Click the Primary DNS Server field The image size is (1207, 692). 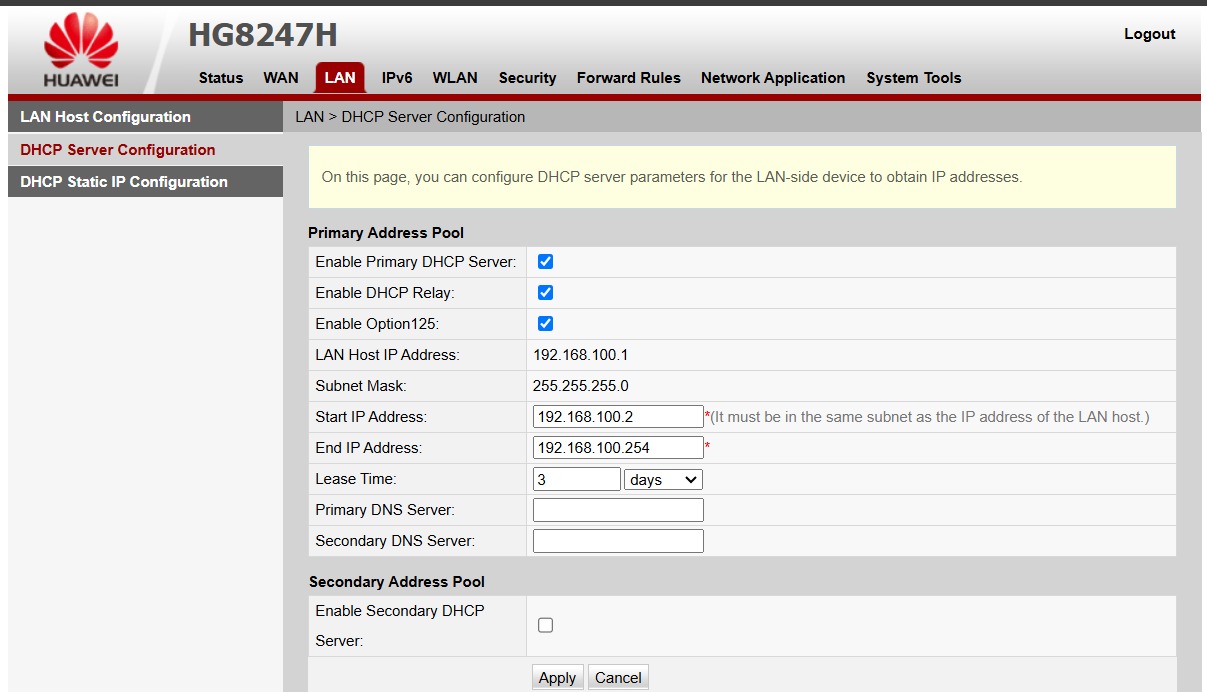[618, 510]
